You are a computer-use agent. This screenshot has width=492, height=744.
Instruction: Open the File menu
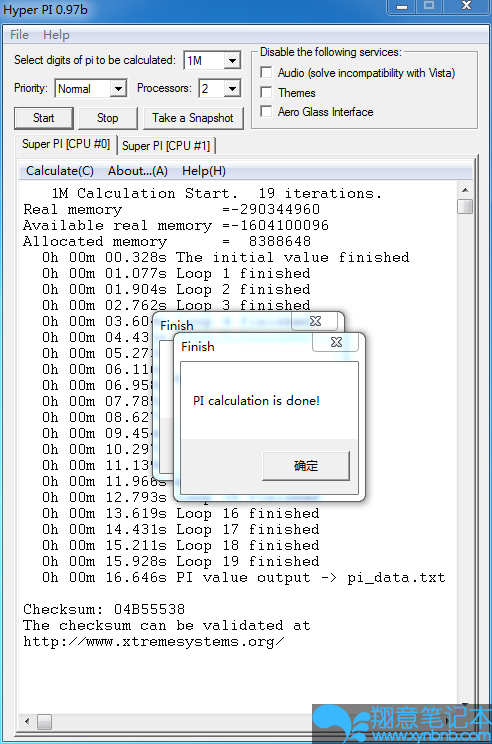19,35
